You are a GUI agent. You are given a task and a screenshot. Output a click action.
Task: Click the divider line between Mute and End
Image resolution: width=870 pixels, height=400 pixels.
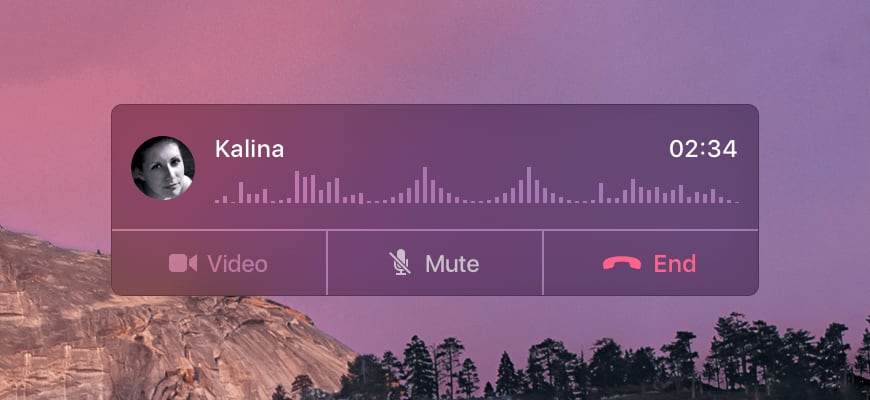pyautogui.click(x=543, y=262)
